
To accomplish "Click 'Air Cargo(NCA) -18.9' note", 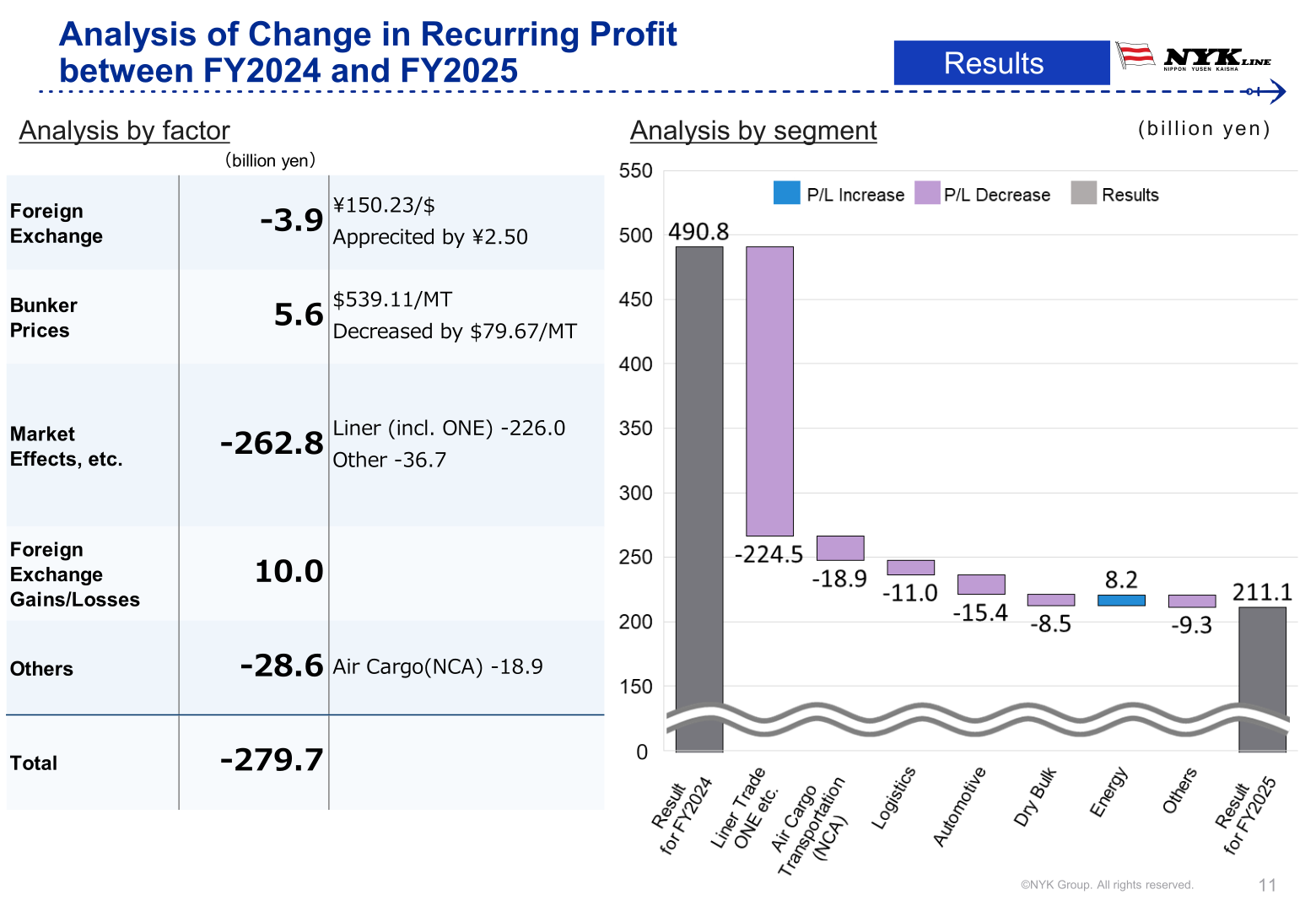I will (x=438, y=666).
